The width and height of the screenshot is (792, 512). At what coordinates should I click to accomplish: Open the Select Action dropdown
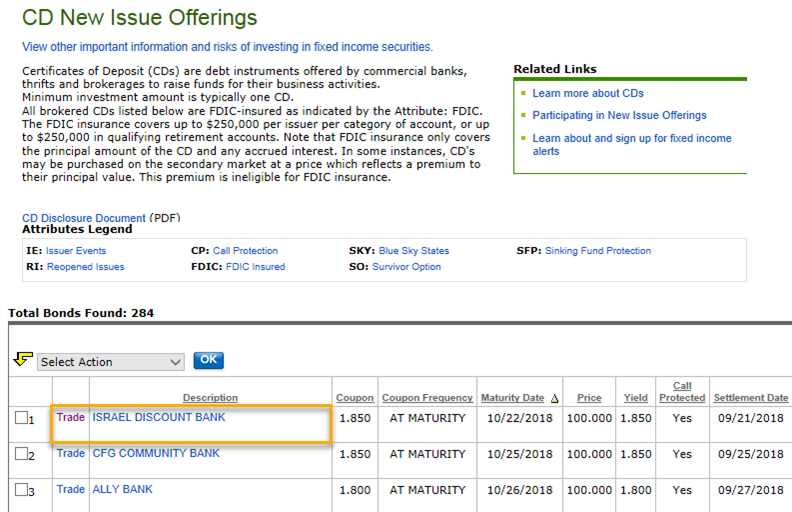pos(111,361)
